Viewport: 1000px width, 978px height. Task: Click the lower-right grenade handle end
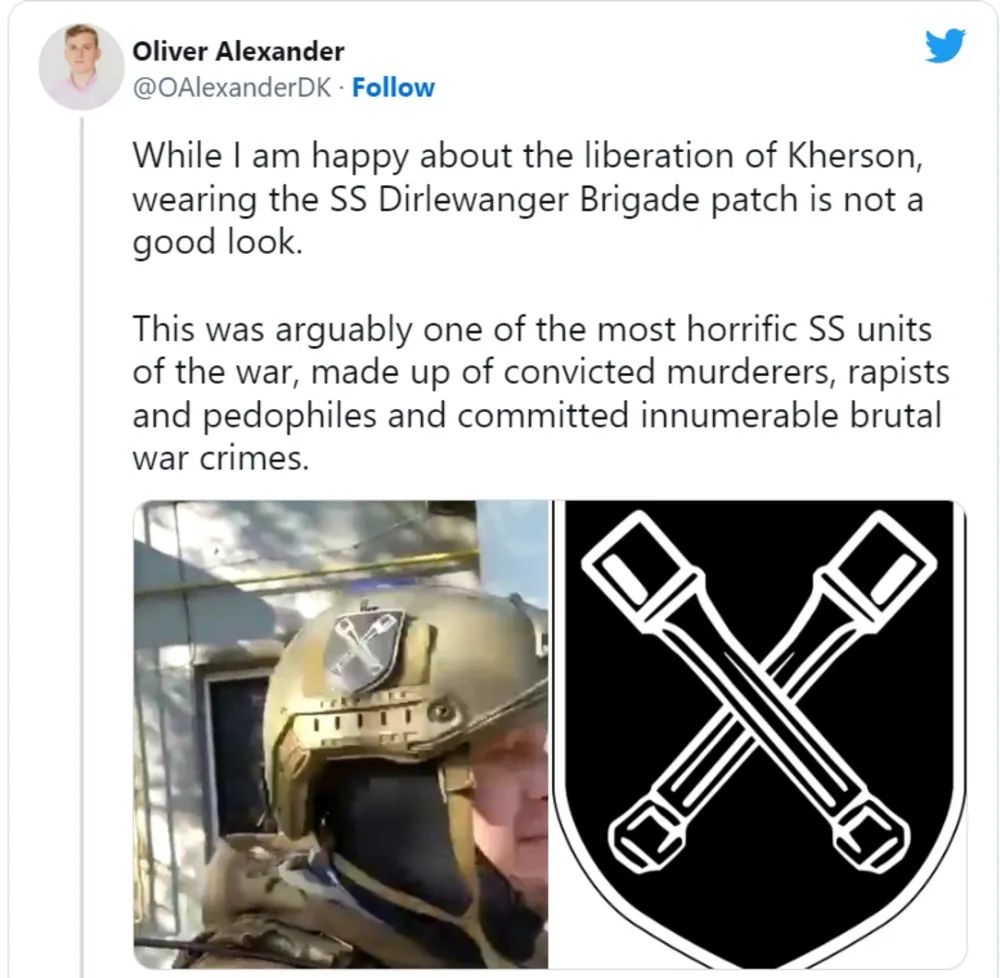871,833
